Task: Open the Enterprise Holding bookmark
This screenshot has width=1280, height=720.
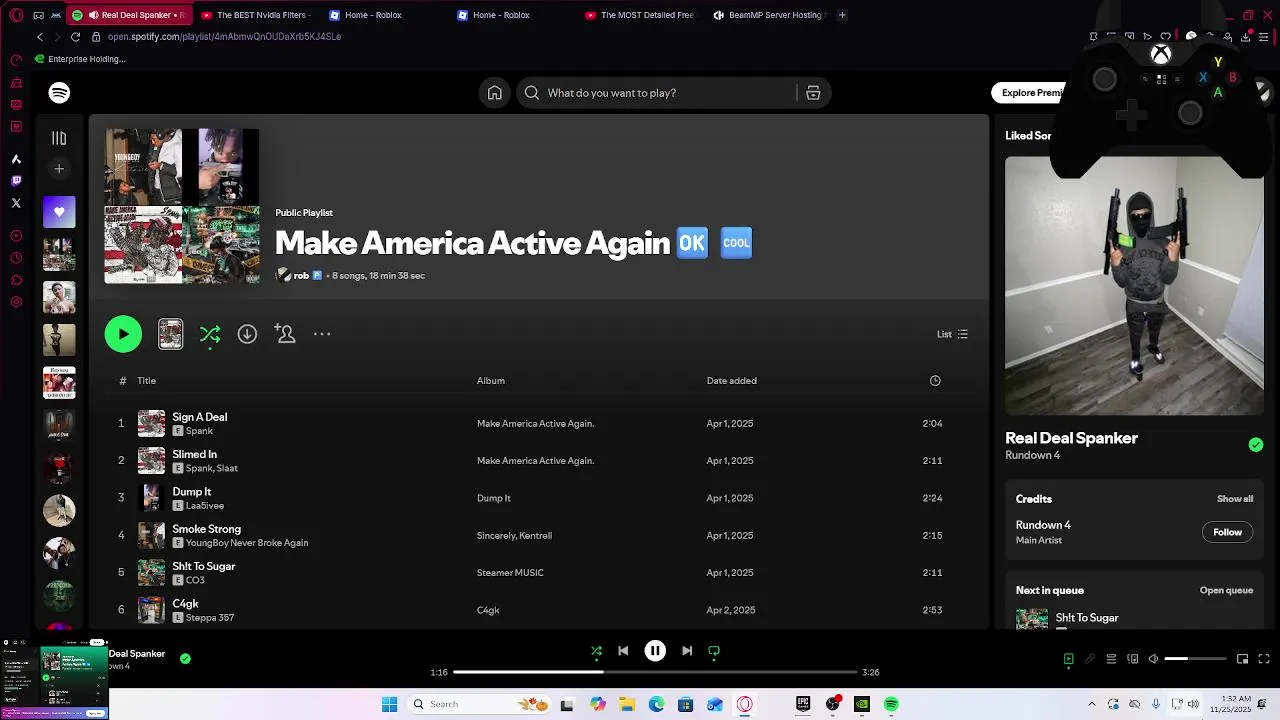Action: [80, 59]
